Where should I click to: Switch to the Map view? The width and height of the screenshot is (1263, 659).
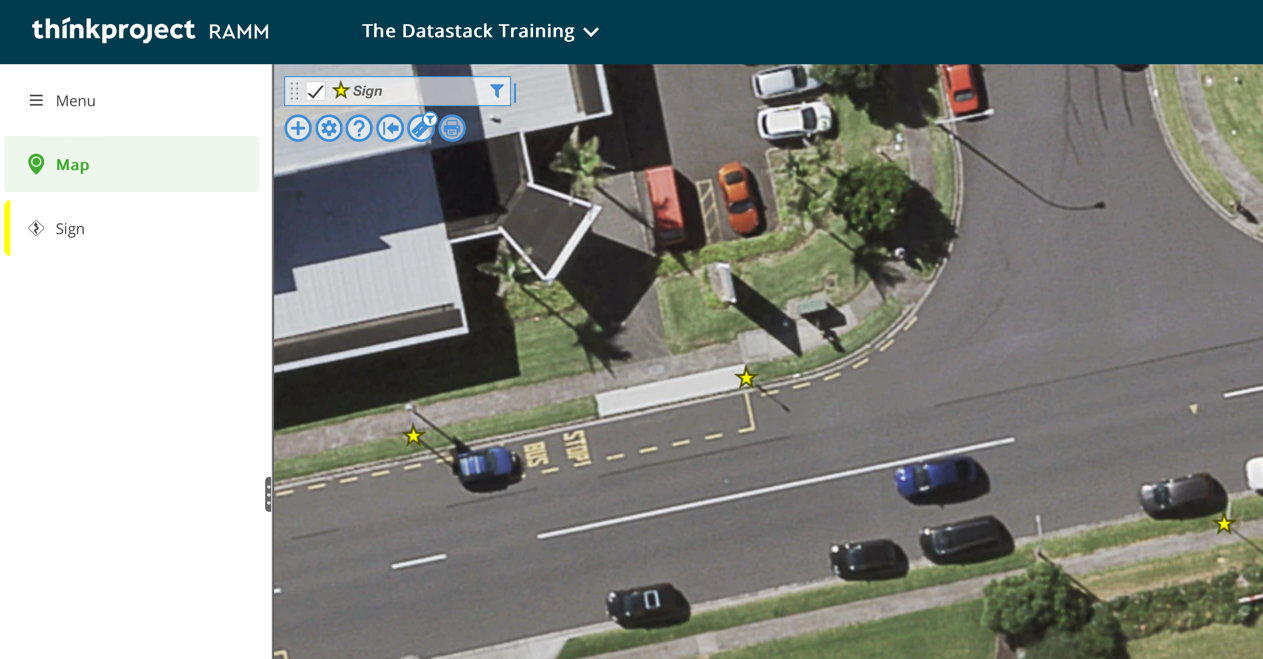pos(132,164)
